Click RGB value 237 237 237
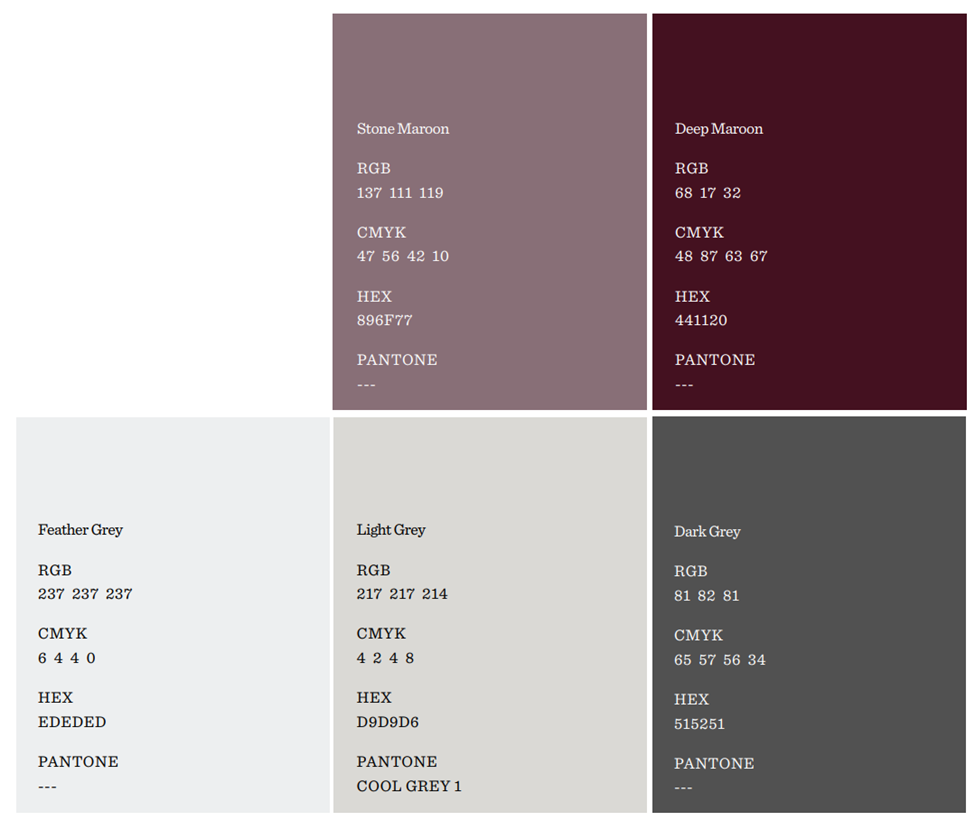Screen dimensions: 975x821 tap(85, 594)
